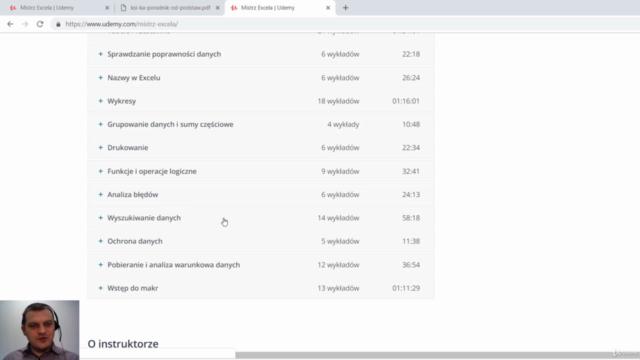The width and height of the screenshot is (640, 360).
Task: Click the Wstęp do makr title
Action: (133, 288)
